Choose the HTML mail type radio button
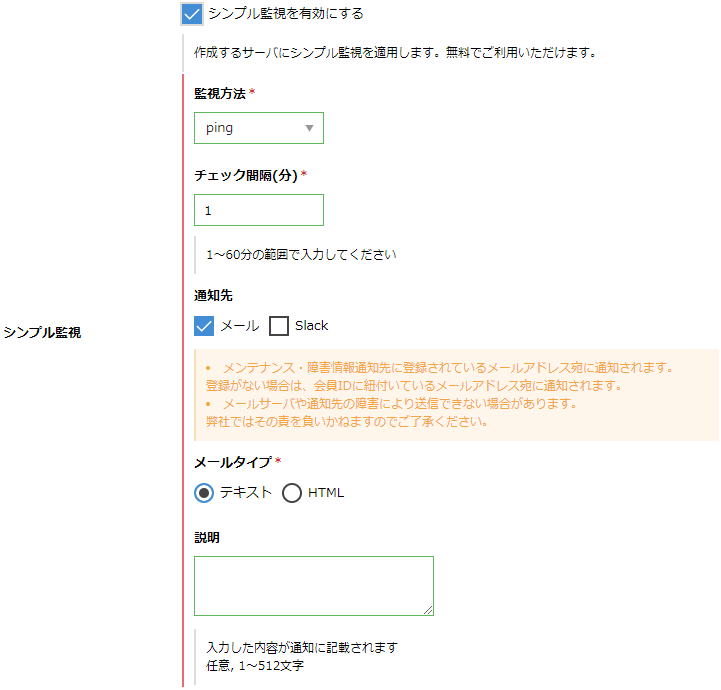Viewport: 721px width, 690px height. coord(292,493)
